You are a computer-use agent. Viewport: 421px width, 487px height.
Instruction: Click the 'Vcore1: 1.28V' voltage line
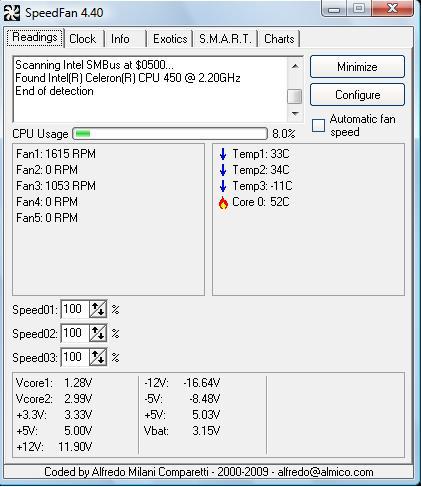point(54,383)
